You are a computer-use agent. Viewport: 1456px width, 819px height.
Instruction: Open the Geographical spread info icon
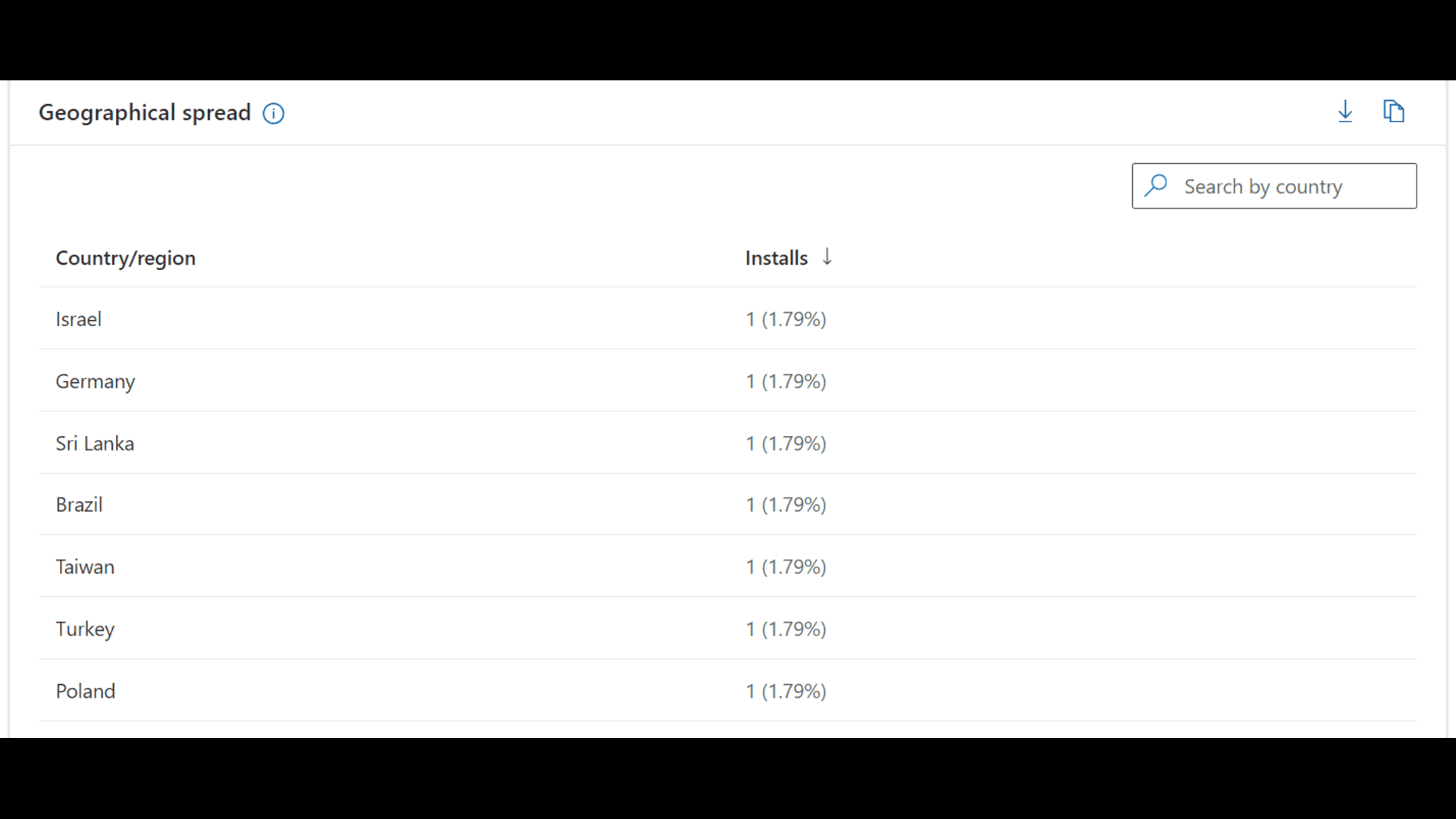pos(273,114)
